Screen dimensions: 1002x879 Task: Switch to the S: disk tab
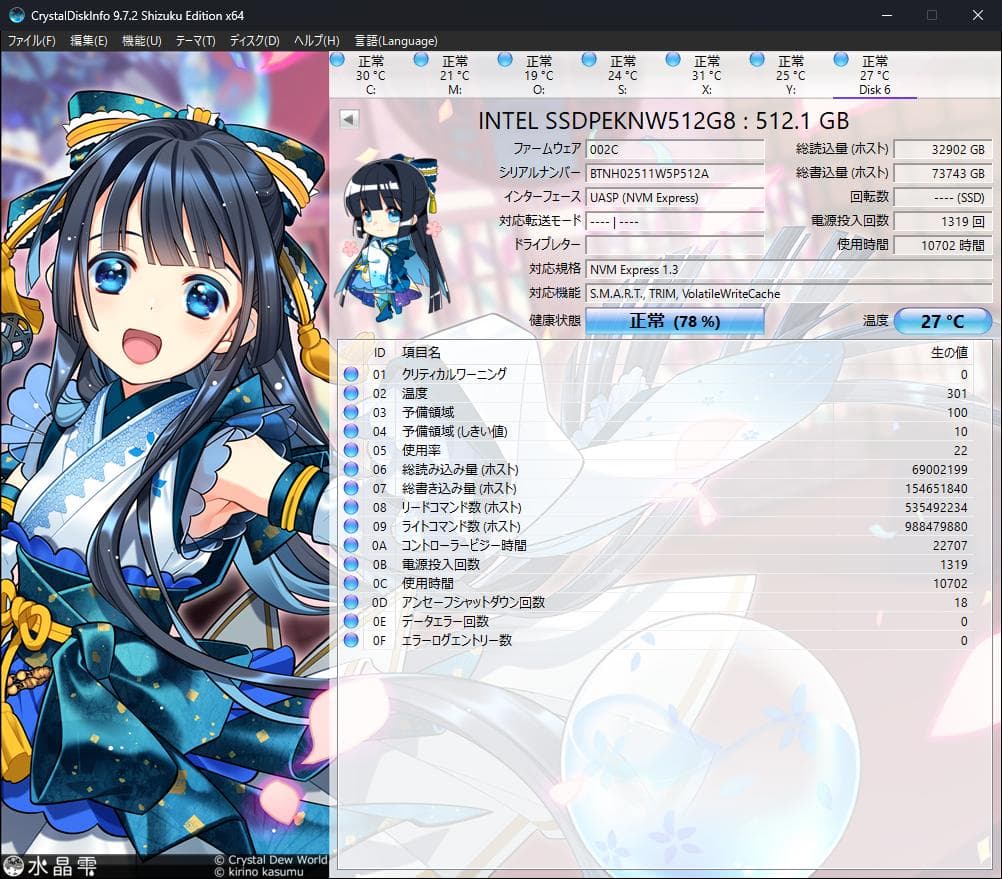(x=622, y=75)
